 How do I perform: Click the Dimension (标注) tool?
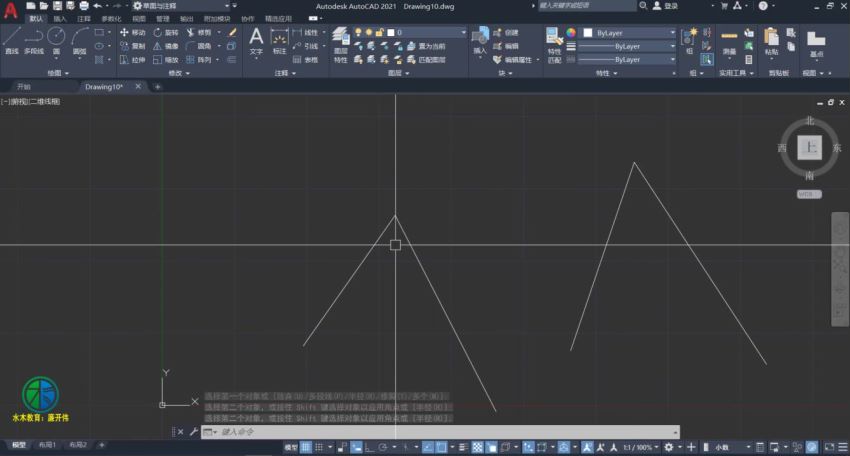coord(279,42)
